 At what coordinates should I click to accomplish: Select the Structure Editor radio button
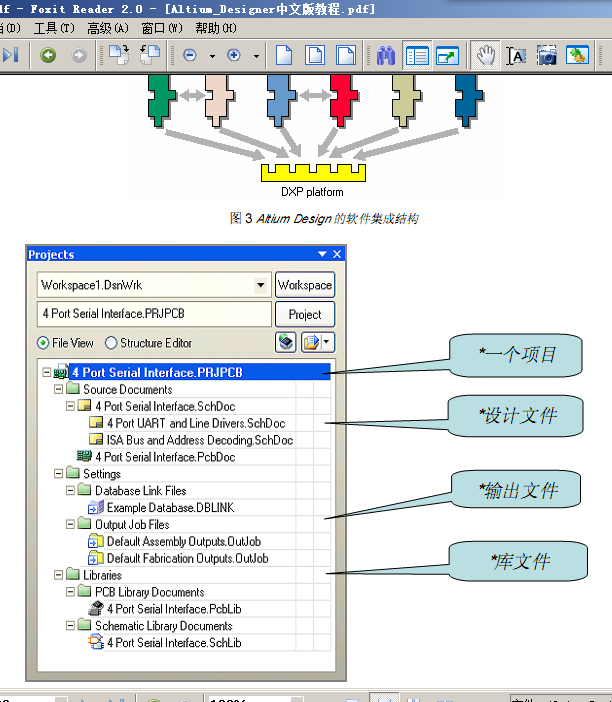[111, 343]
